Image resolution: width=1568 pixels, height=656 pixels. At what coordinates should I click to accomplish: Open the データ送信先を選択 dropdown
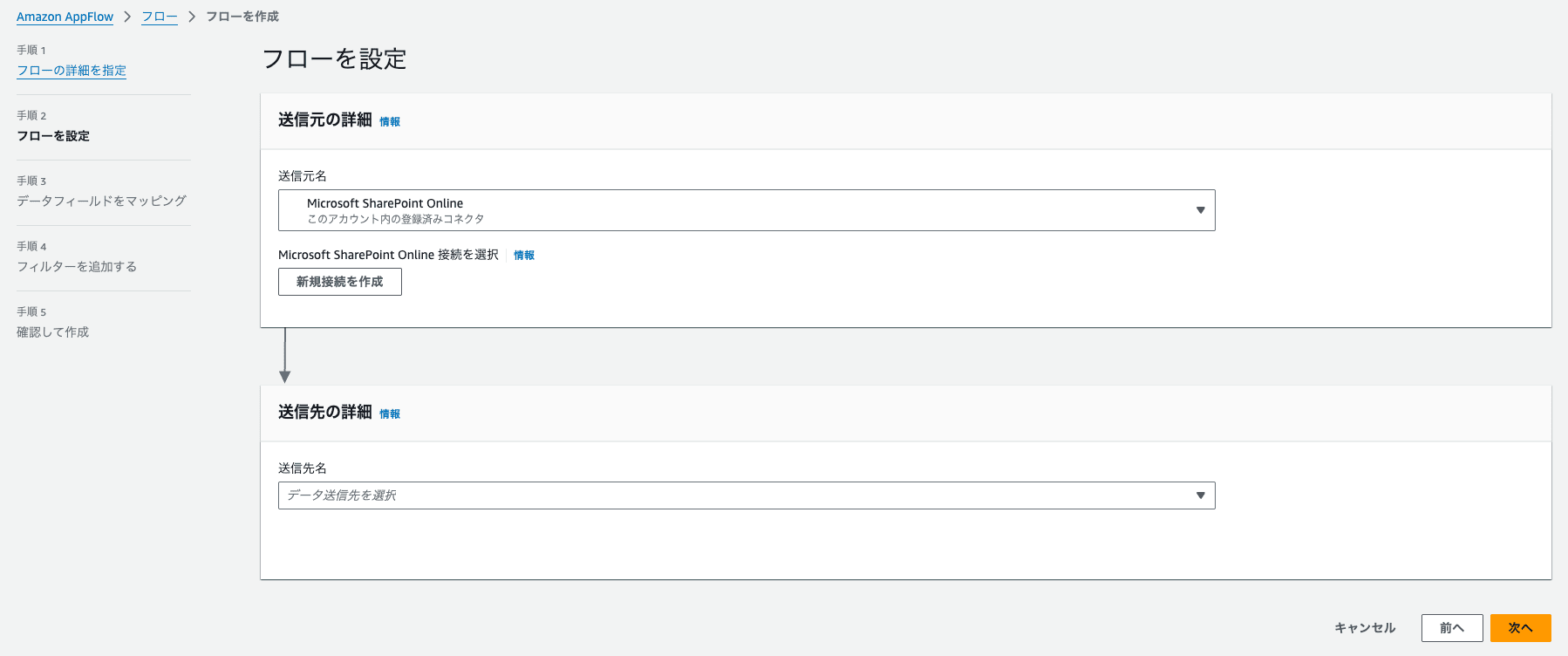click(x=747, y=495)
